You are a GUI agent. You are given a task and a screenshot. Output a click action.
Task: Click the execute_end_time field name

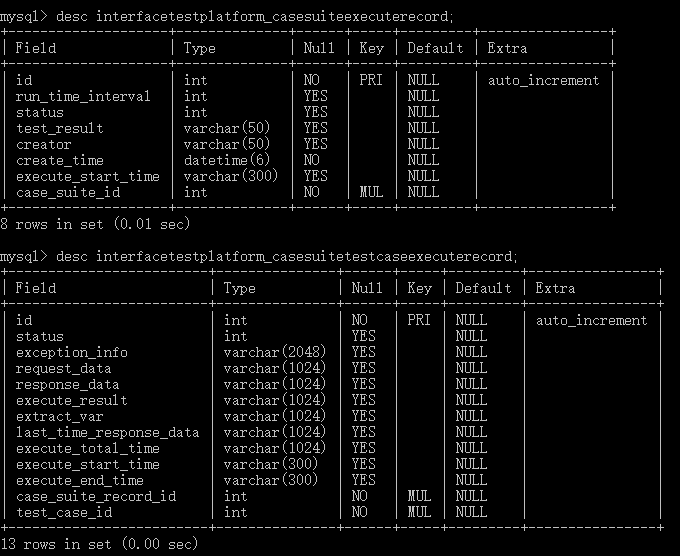[x=80, y=481]
